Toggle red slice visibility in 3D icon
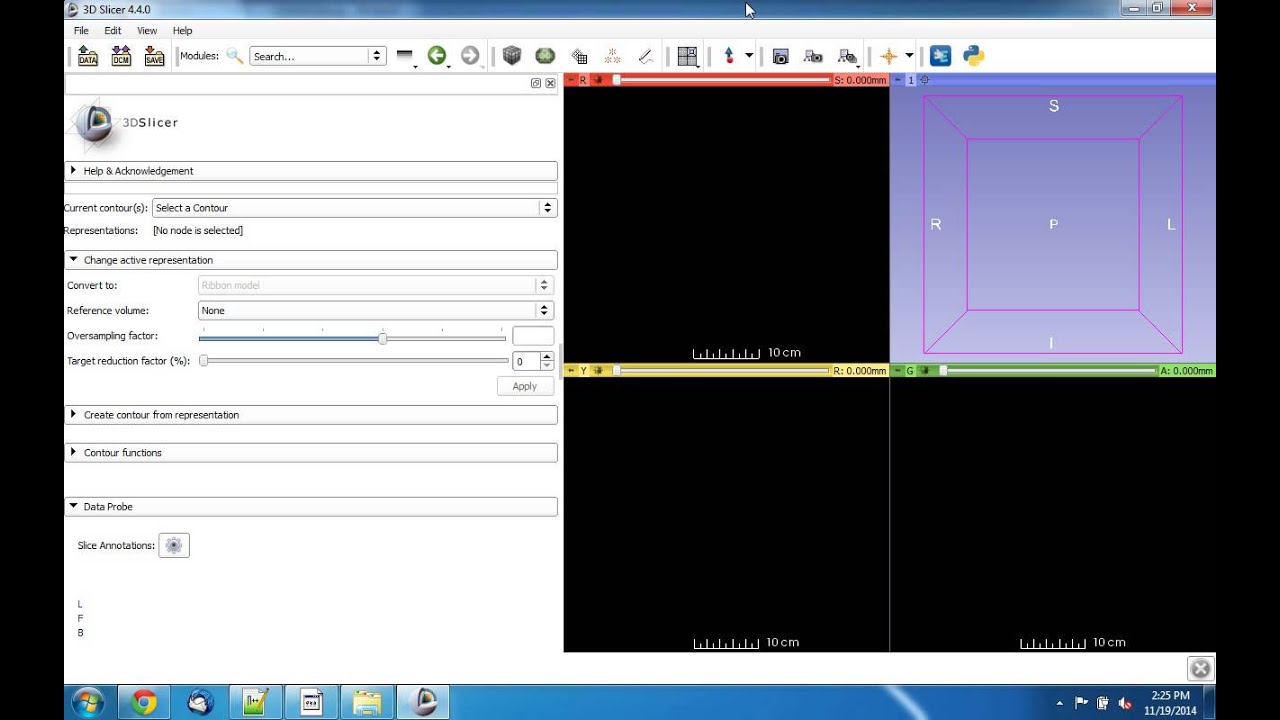1280x720 pixels. tap(598, 80)
